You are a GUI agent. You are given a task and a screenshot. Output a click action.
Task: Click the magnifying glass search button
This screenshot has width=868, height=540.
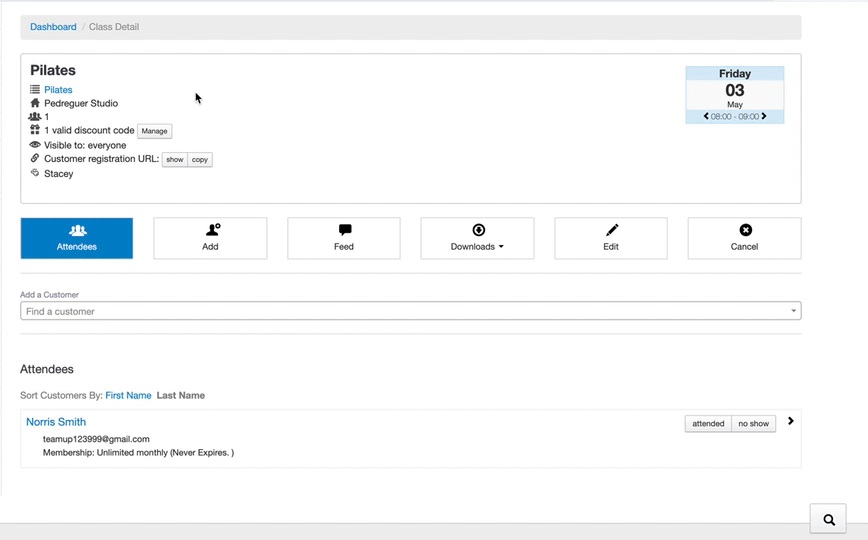(x=828, y=519)
